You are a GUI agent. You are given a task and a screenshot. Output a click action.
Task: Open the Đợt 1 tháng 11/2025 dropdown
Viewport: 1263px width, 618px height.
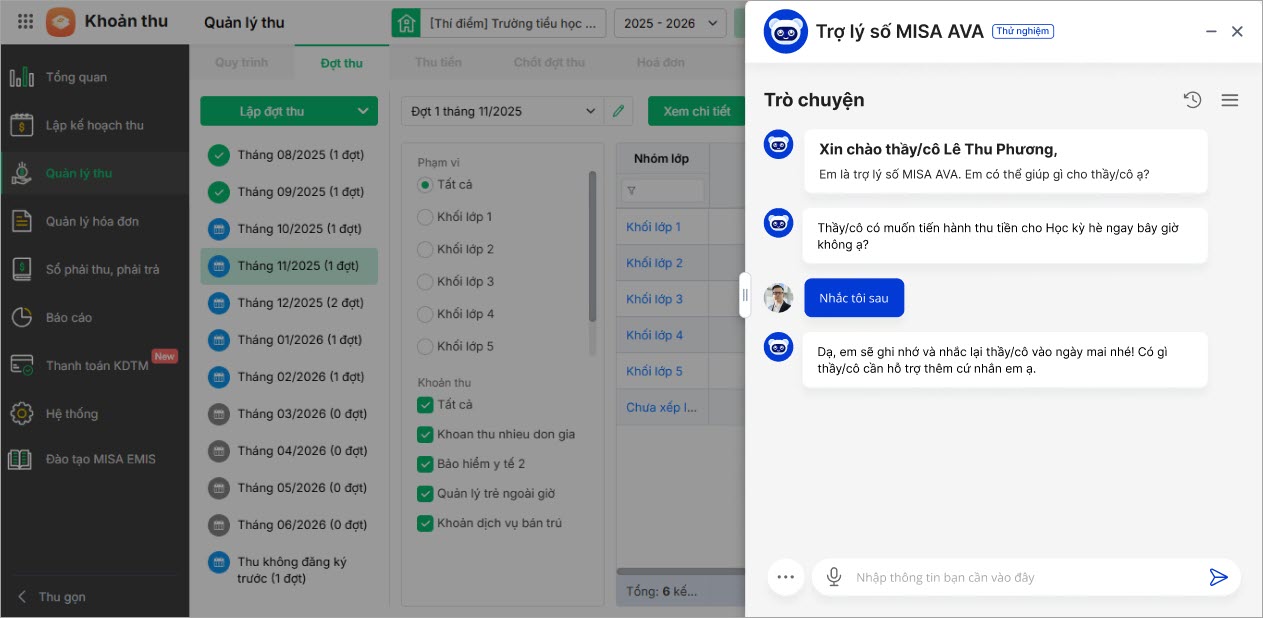coord(503,111)
